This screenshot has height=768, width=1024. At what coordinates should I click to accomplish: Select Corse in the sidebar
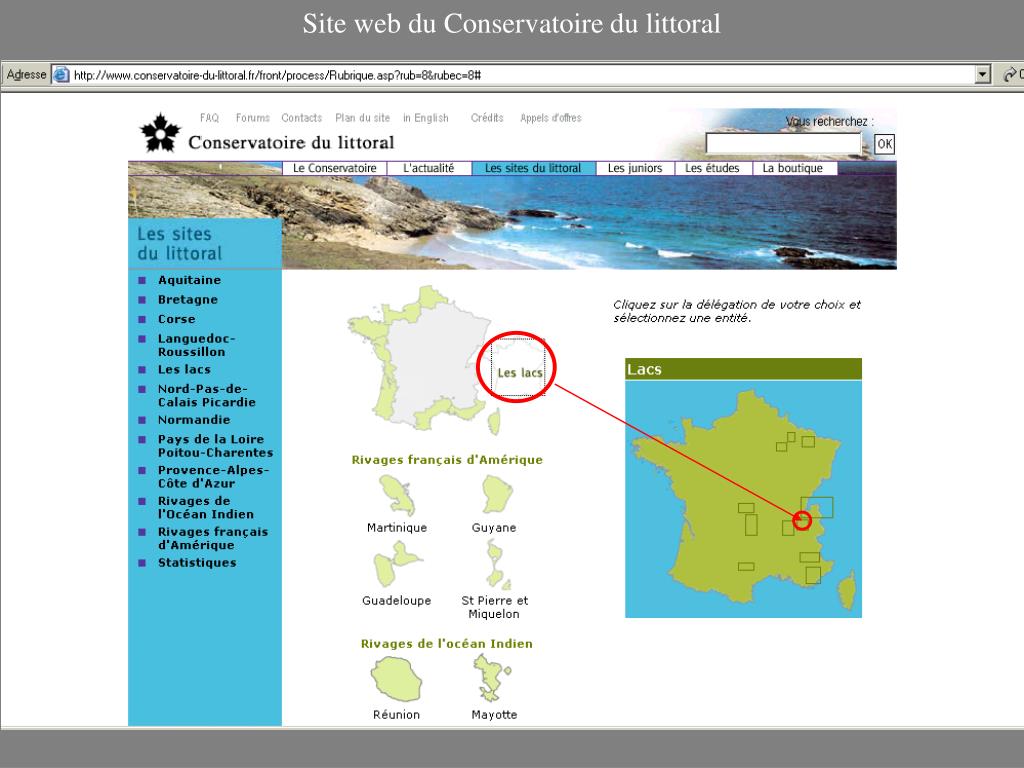[x=176, y=319]
